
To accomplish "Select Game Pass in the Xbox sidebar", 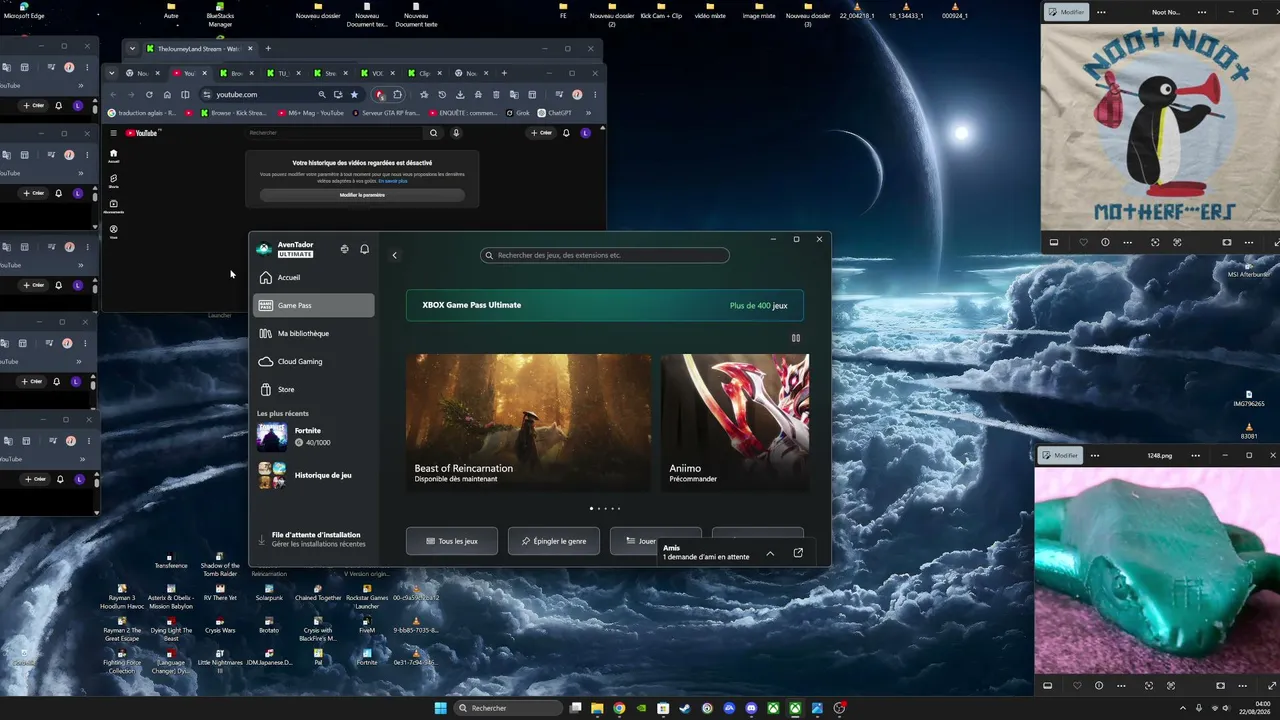I will tap(315, 305).
